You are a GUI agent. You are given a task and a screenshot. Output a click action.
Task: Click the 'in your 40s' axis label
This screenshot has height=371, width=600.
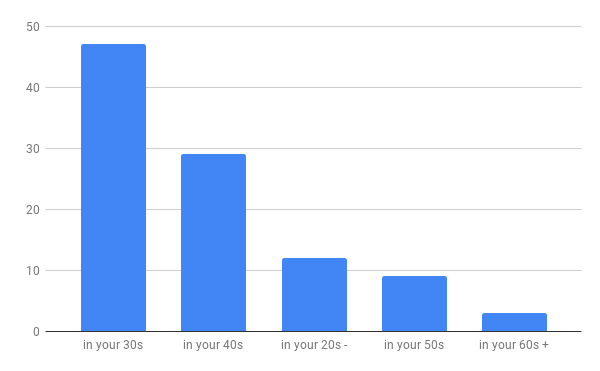213,345
